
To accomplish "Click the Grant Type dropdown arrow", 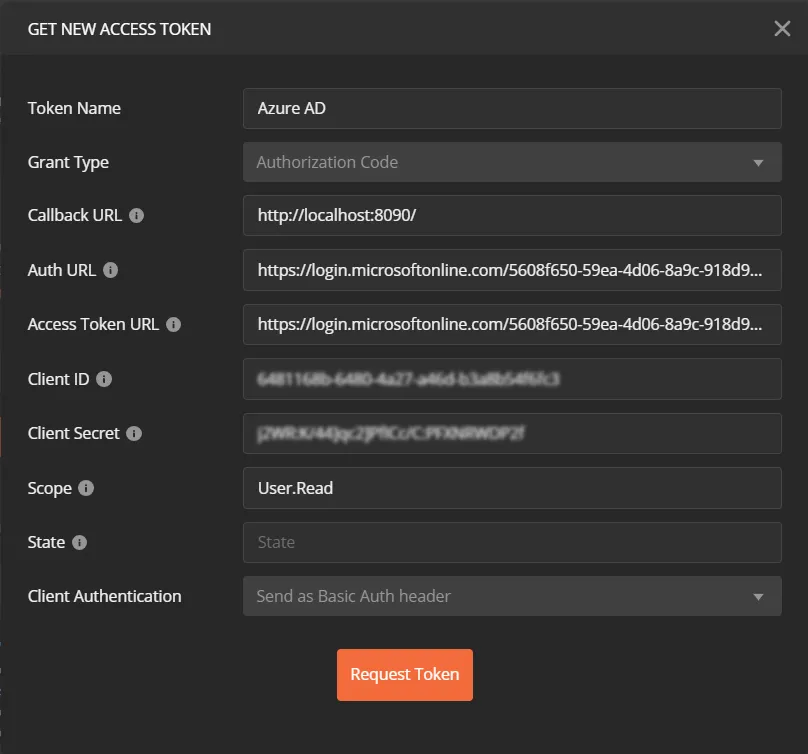I will (x=758, y=163).
